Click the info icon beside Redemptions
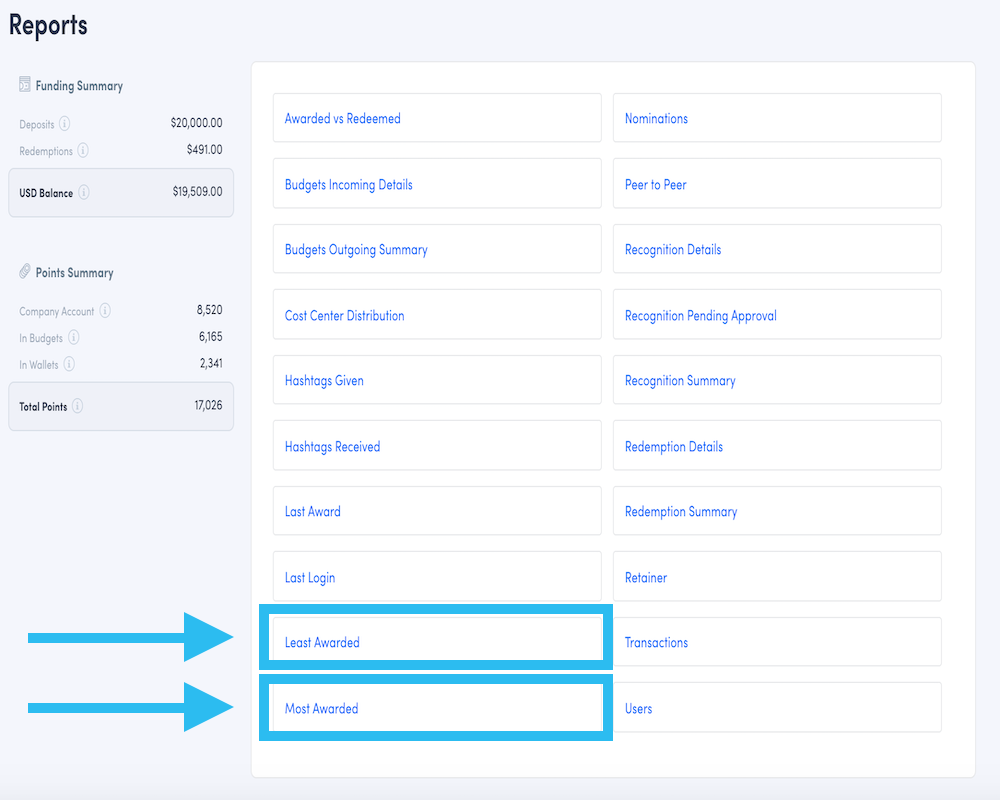Screen dimensions: 1000x800 pyautogui.click(x=81, y=150)
